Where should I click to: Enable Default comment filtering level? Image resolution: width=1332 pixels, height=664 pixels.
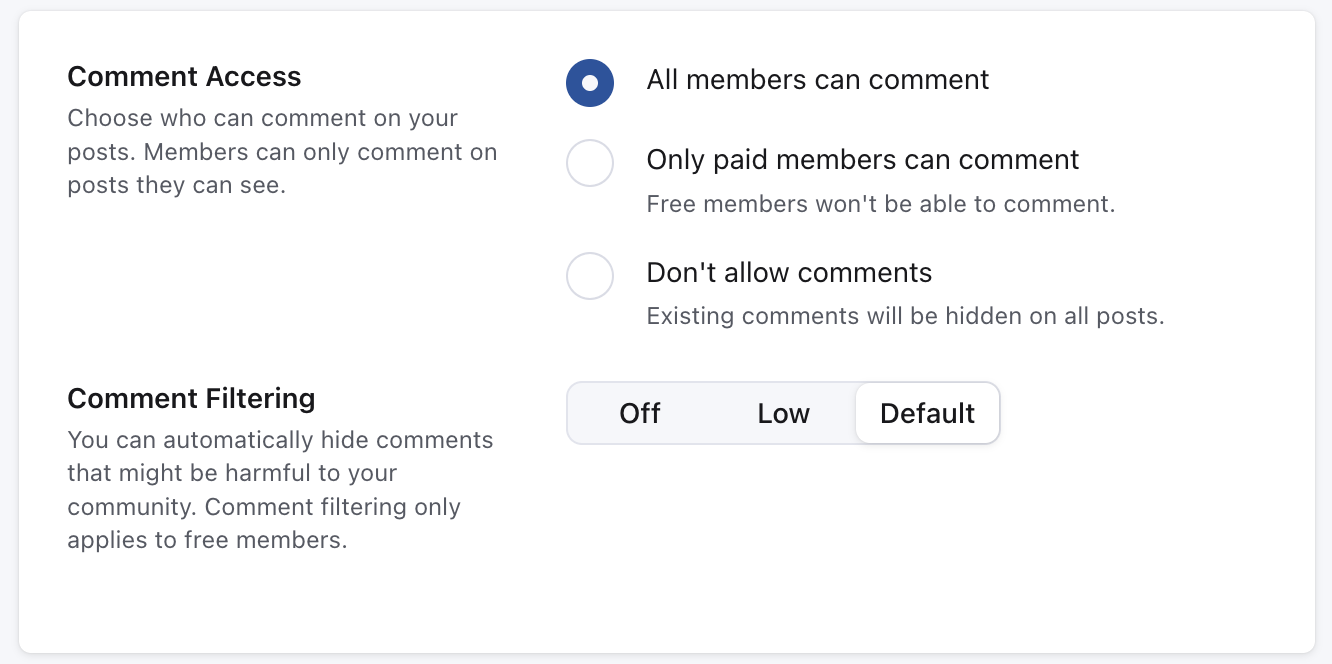click(927, 413)
